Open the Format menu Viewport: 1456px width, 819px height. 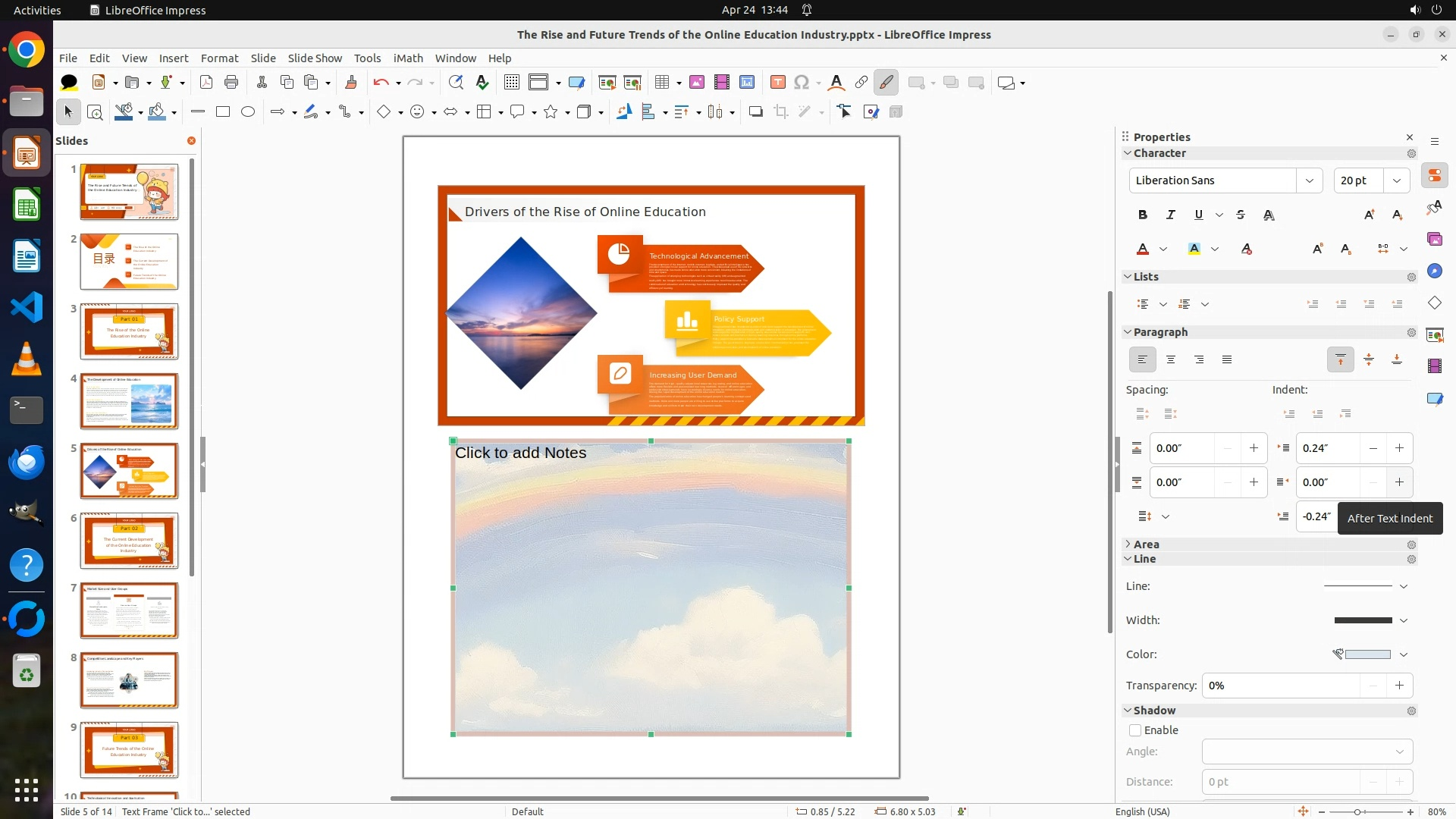pos(219,58)
